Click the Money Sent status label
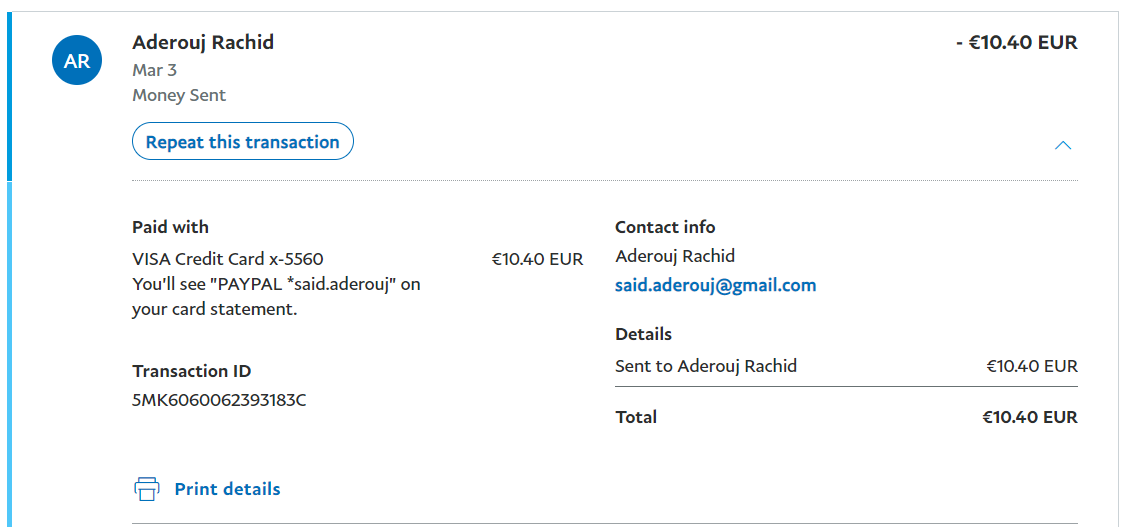Viewport: 1137px width, 527px height. [x=179, y=95]
